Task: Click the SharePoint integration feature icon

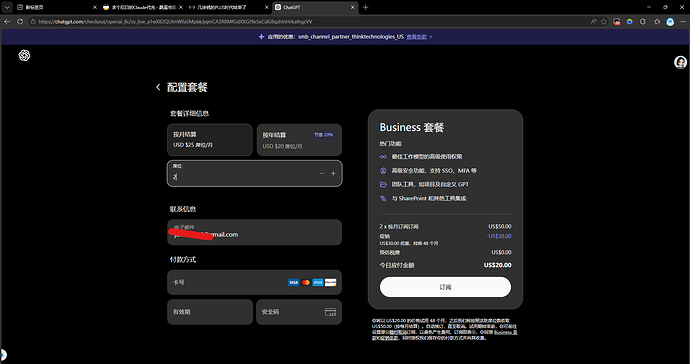Action: coord(383,199)
